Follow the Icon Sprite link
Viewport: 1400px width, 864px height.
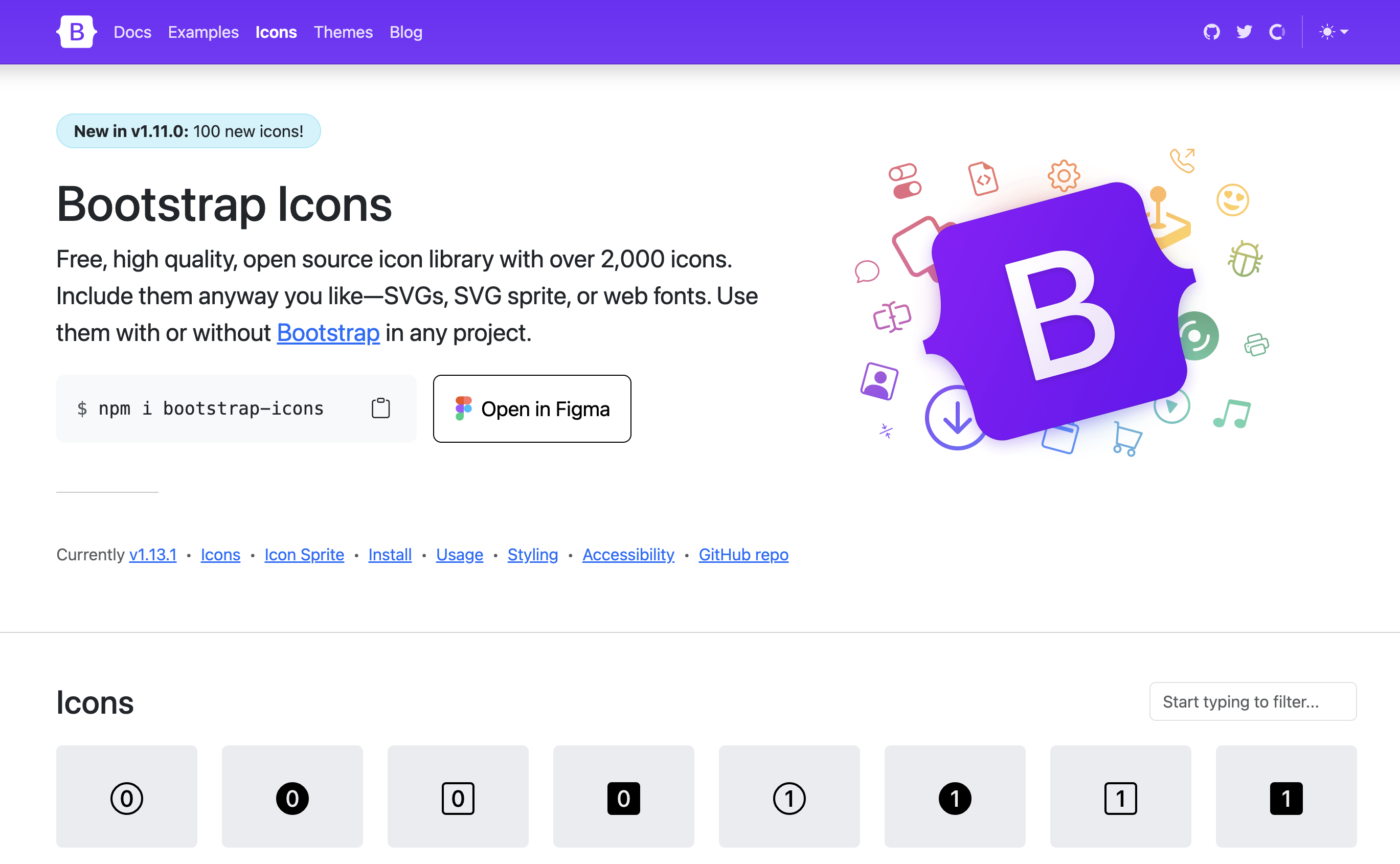304,554
